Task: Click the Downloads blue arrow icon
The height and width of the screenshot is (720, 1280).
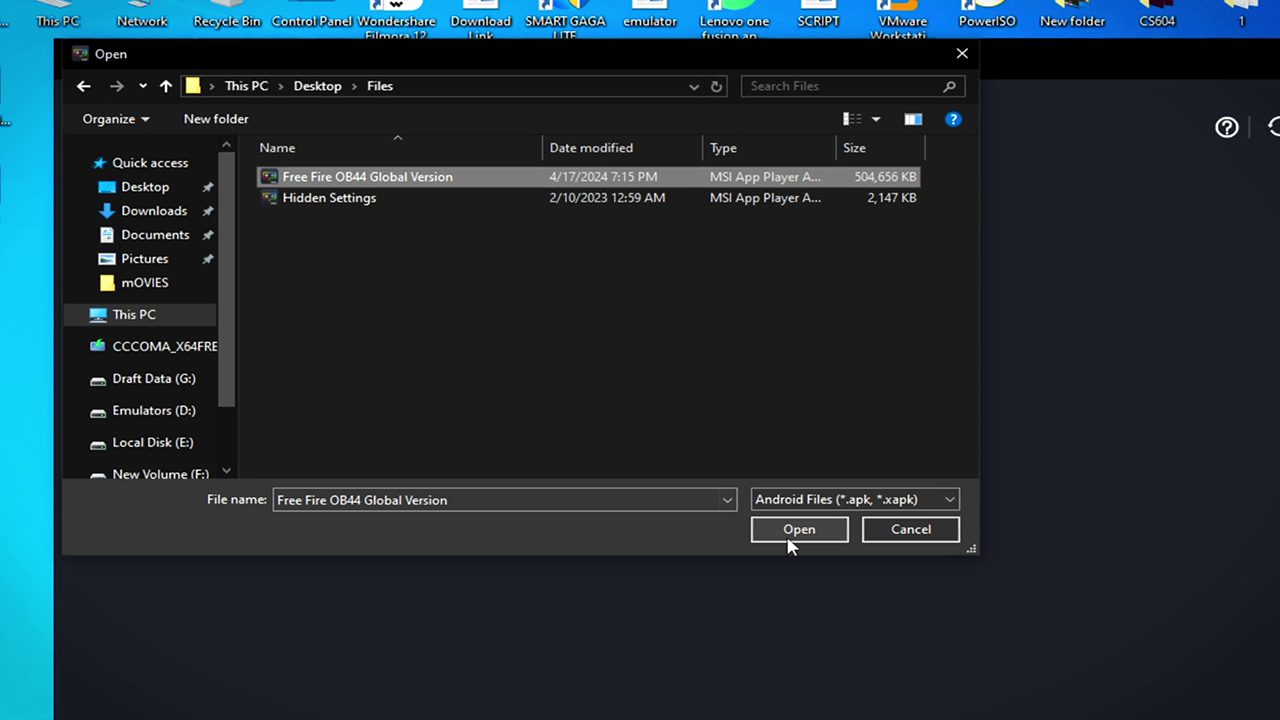Action: (x=107, y=211)
